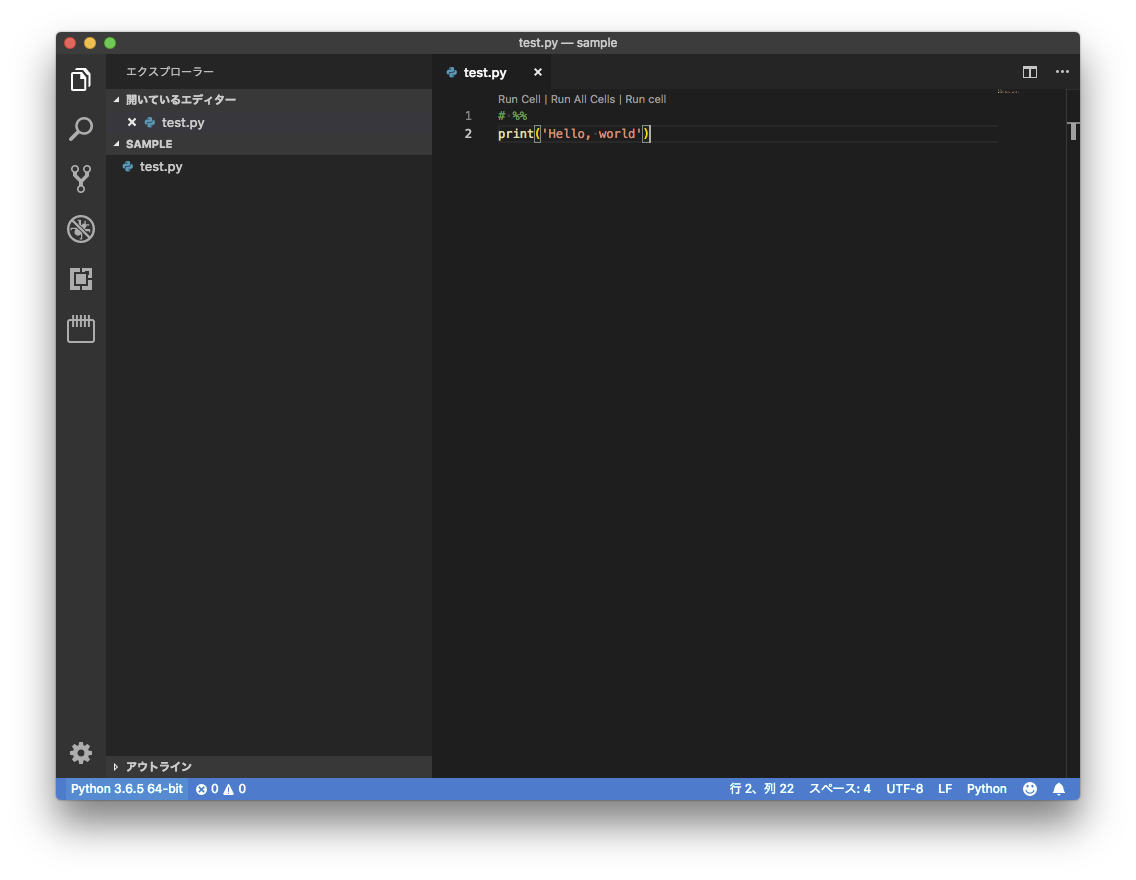This screenshot has width=1136, height=880.
Task: Click the errors and warnings status indicator
Action: pyautogui.click(x=221, y=789)
